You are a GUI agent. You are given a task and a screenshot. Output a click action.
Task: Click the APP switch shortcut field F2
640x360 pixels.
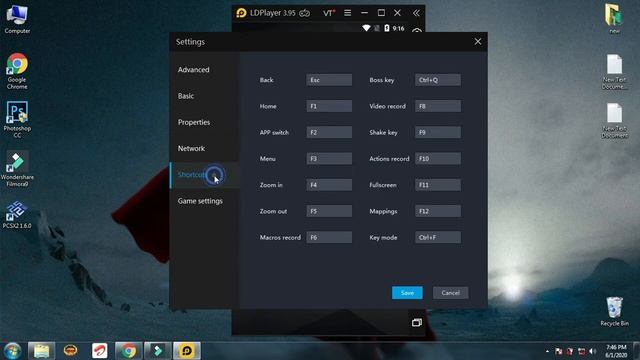[x=329, y=132]
